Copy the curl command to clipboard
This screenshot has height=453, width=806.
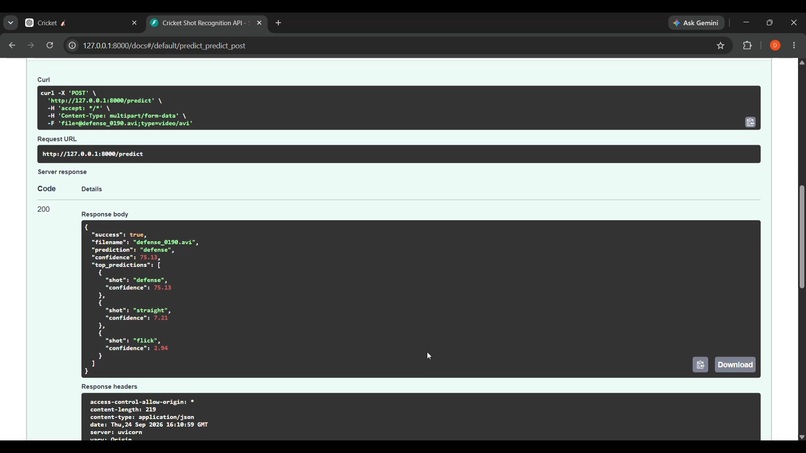point(750,122)
